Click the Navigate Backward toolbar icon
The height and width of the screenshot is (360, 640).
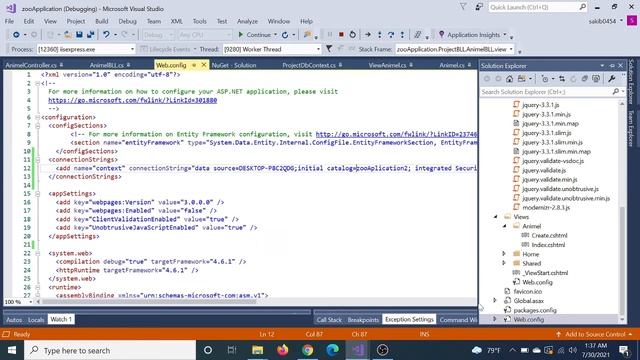pos(16,35)
